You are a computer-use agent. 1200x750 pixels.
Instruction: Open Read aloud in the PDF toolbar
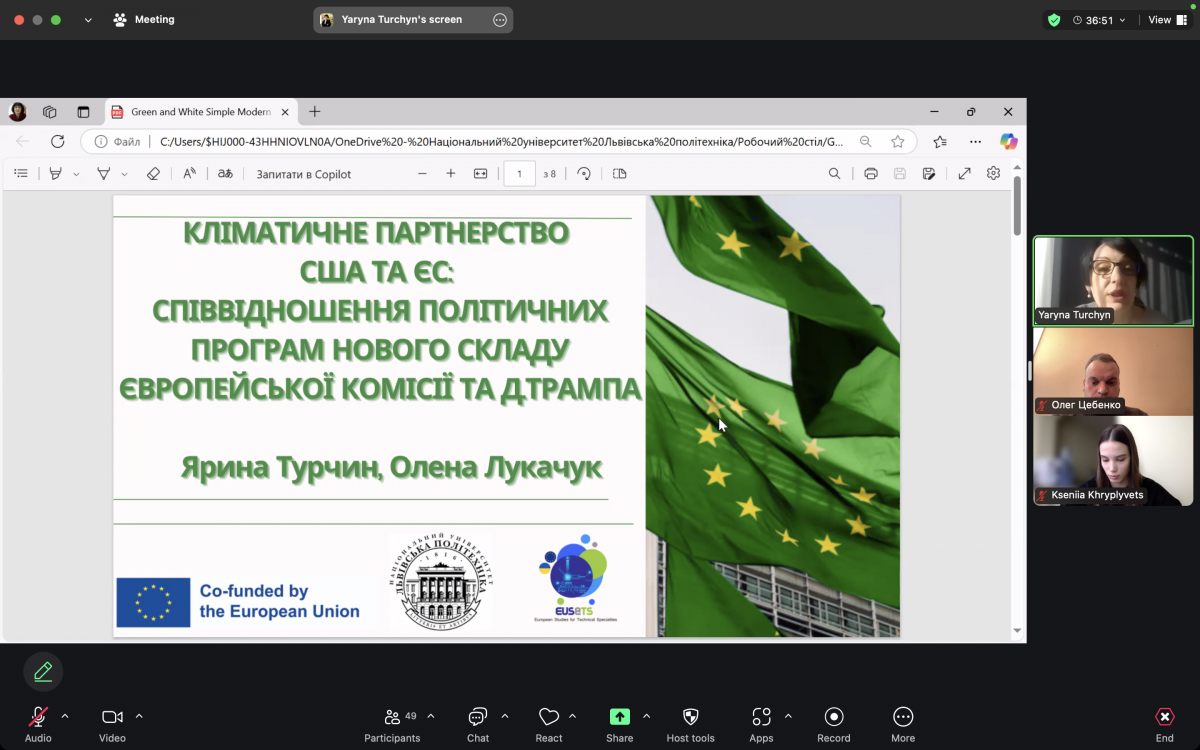tap(187, 173)
